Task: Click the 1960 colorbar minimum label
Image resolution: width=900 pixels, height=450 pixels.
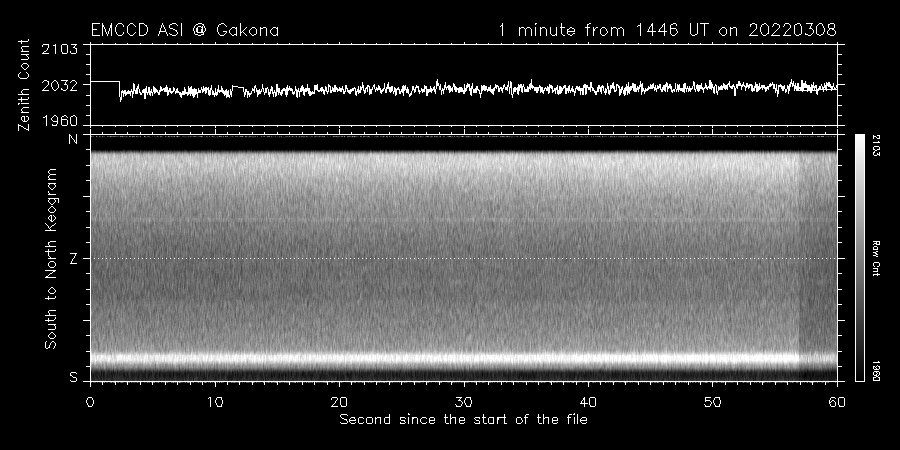Action: point(875,371)
